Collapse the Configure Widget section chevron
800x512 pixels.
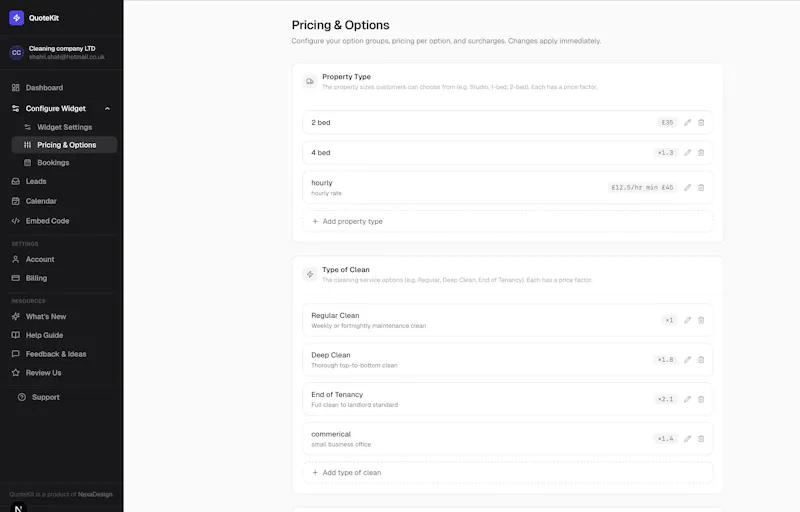click(x=107, y=109)
